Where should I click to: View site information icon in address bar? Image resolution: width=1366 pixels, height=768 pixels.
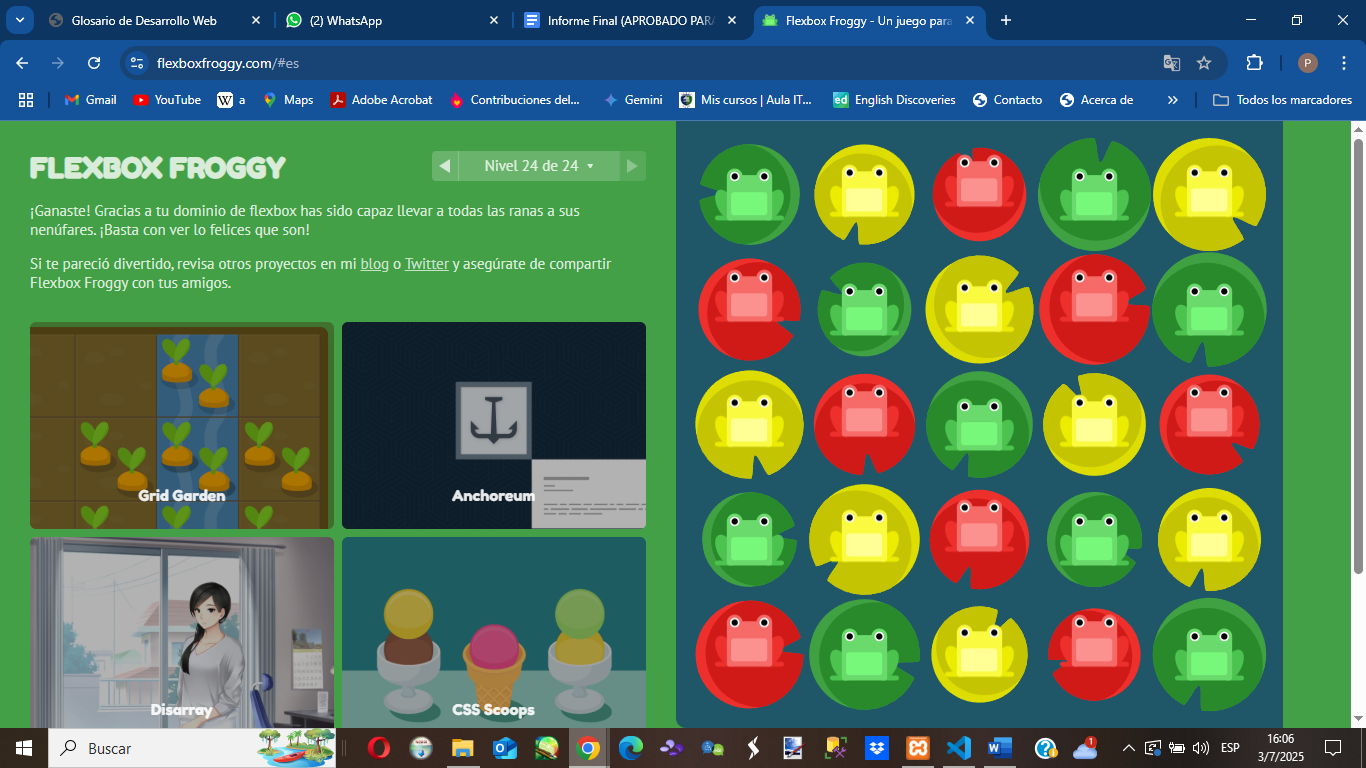(x=138, y=63)
